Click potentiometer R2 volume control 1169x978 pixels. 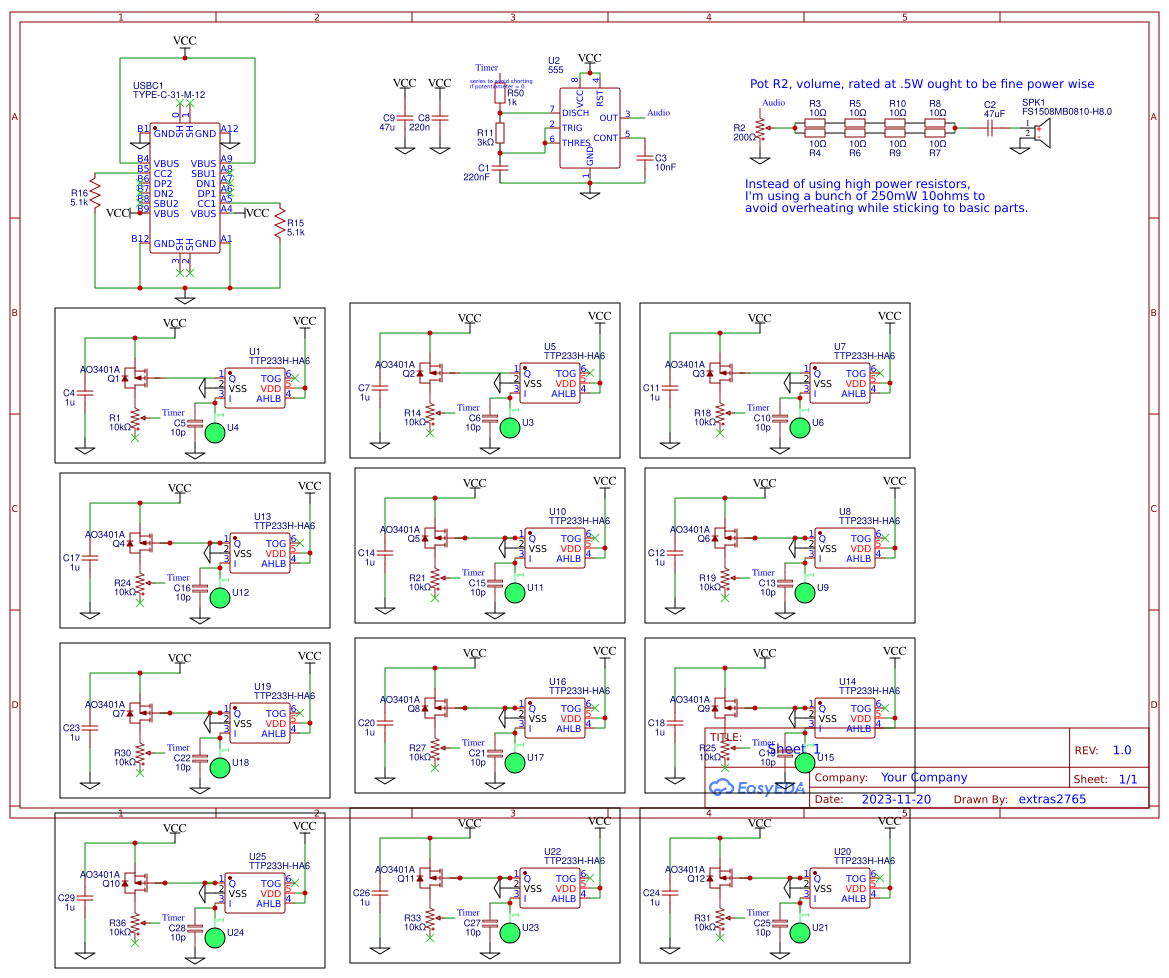(762, 127)
